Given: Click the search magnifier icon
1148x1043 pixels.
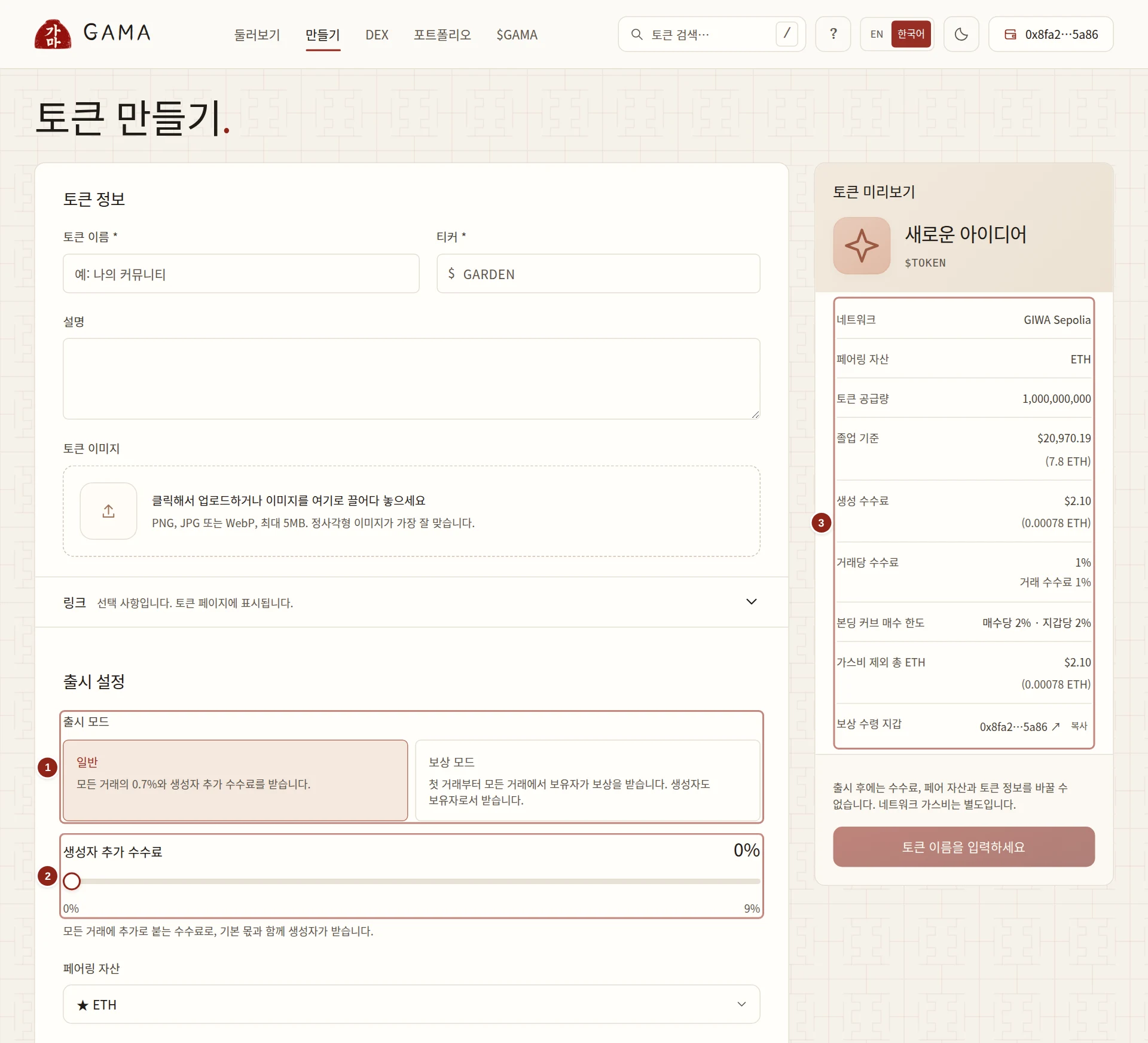Looking at the screenshot, I should point(637,35).
